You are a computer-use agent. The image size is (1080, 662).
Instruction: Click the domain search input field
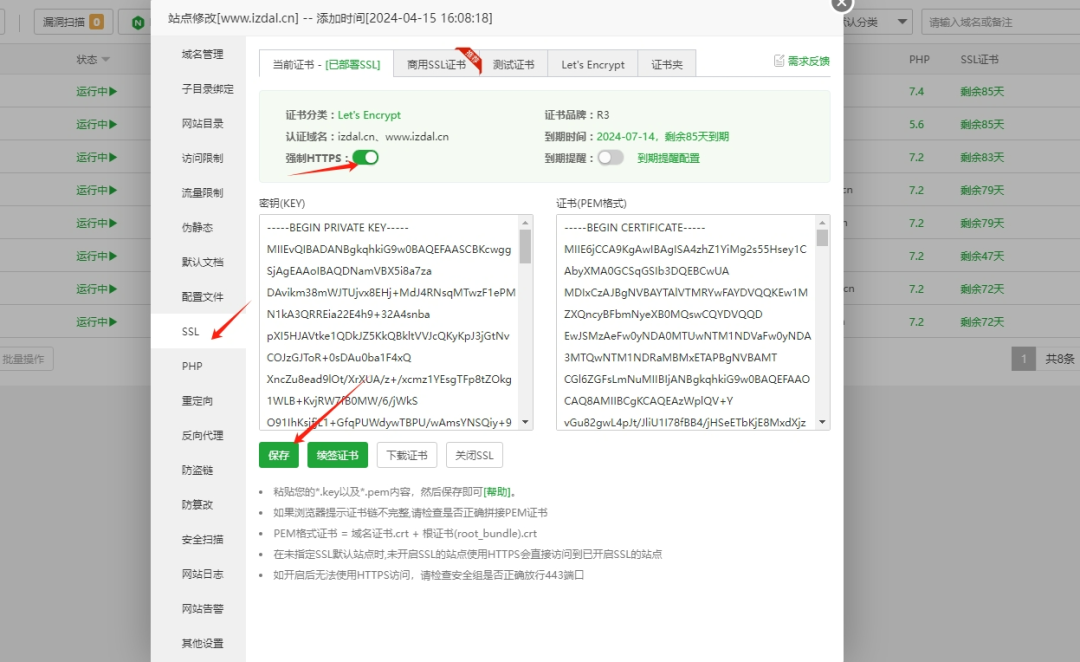pyautogui.click(x=1000, y=22)
